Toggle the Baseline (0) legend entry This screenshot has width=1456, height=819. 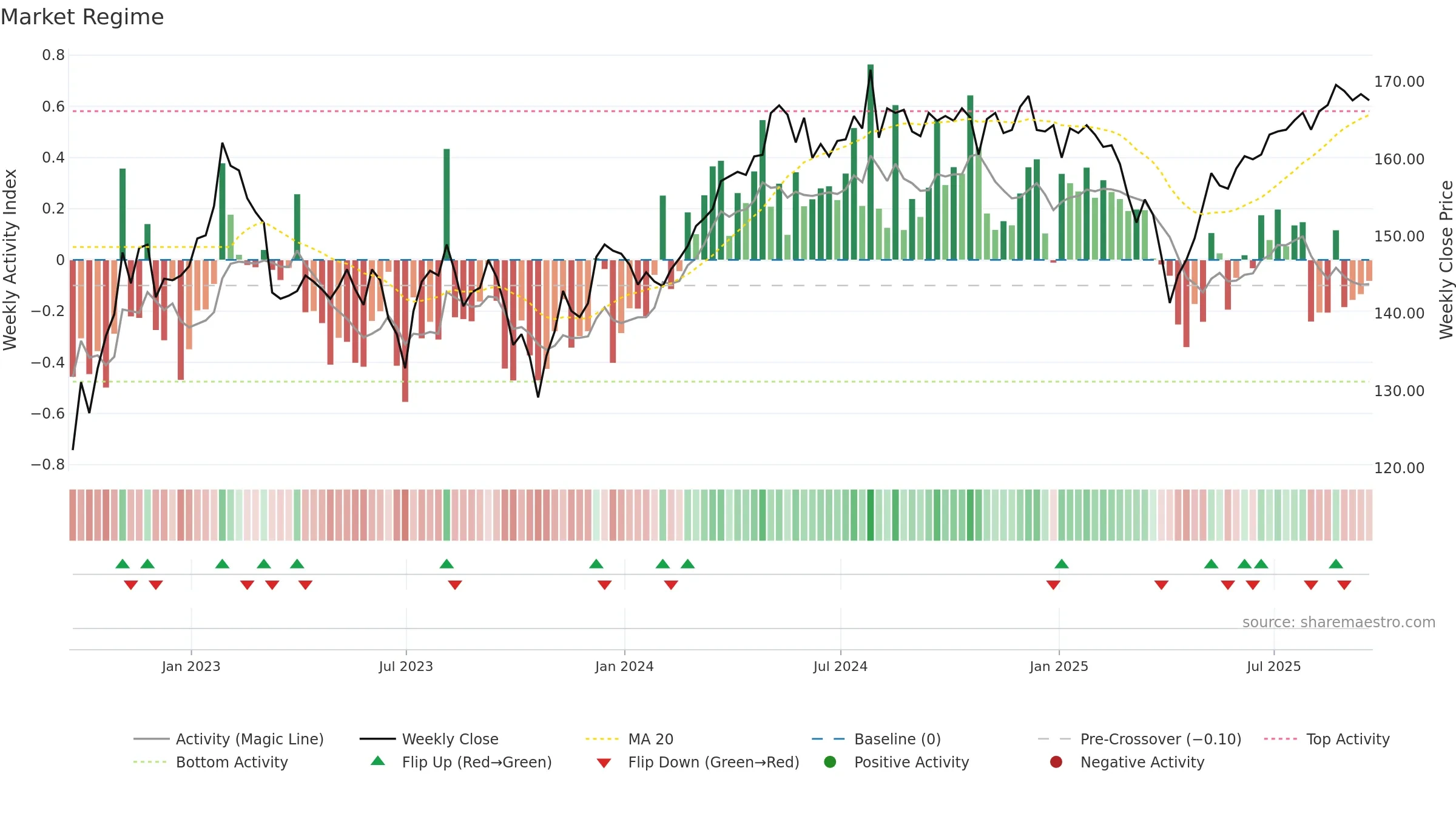click(x=876, y=739)
